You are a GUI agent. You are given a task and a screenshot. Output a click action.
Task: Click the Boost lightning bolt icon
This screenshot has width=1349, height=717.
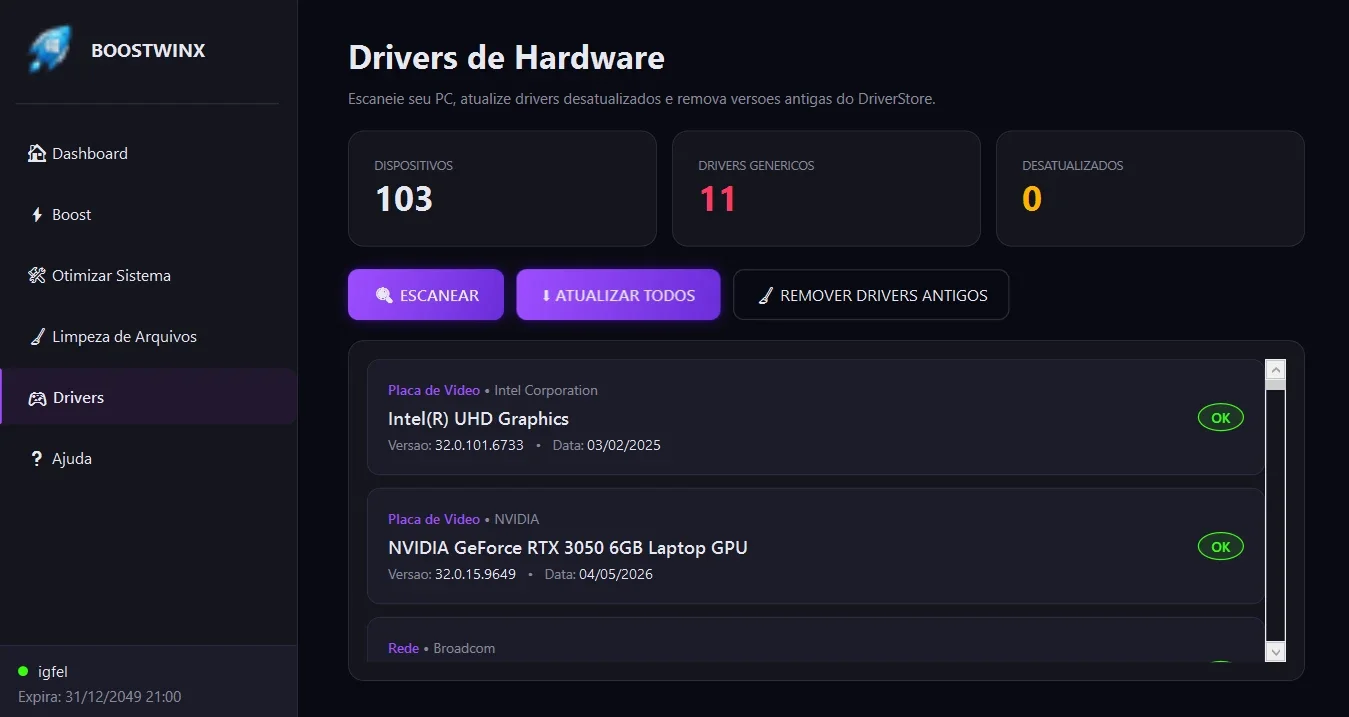point(37,214)
